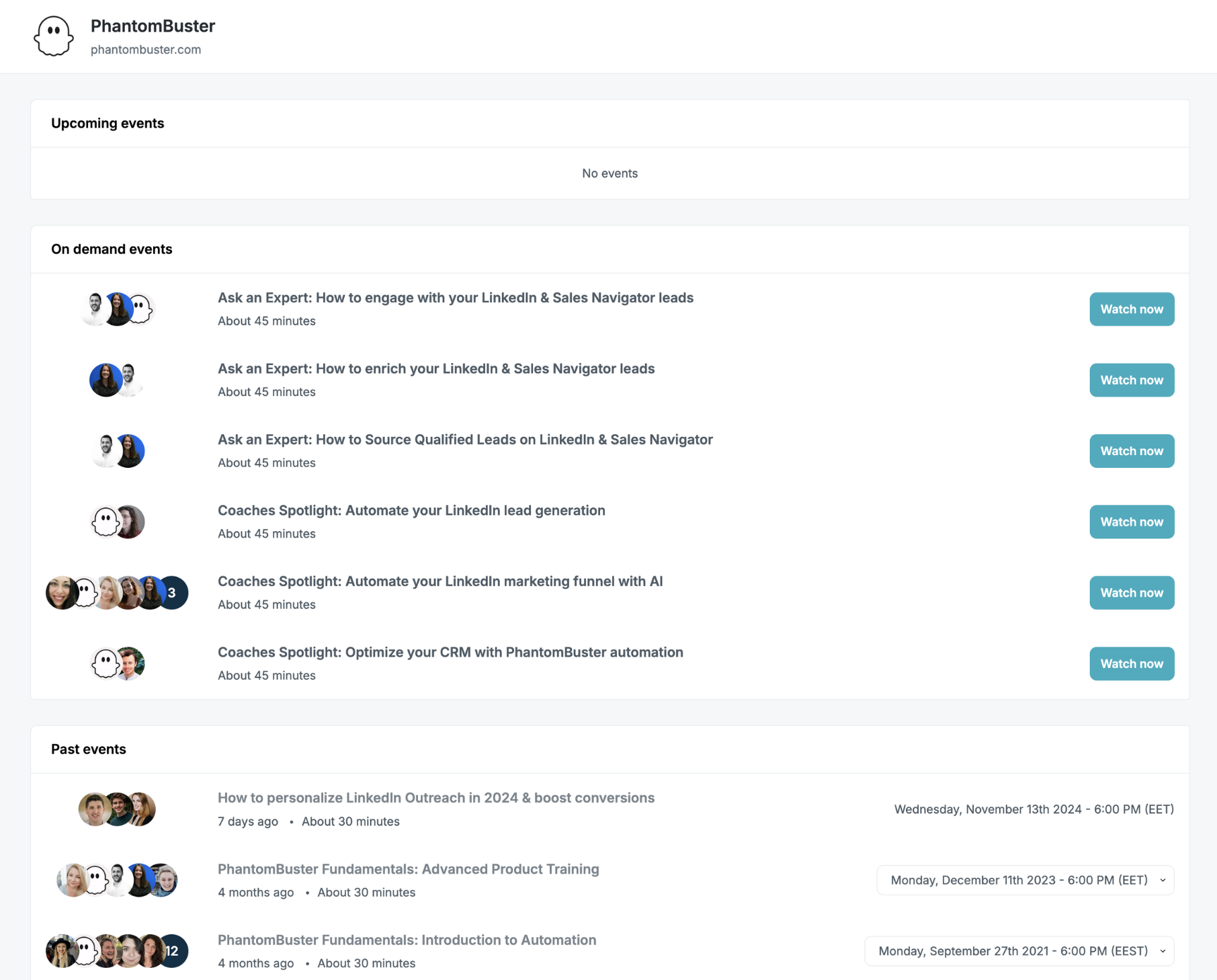
Task: Click speaker avatars for enrich LinkedIn leads event
Action: tap(117, 380)
